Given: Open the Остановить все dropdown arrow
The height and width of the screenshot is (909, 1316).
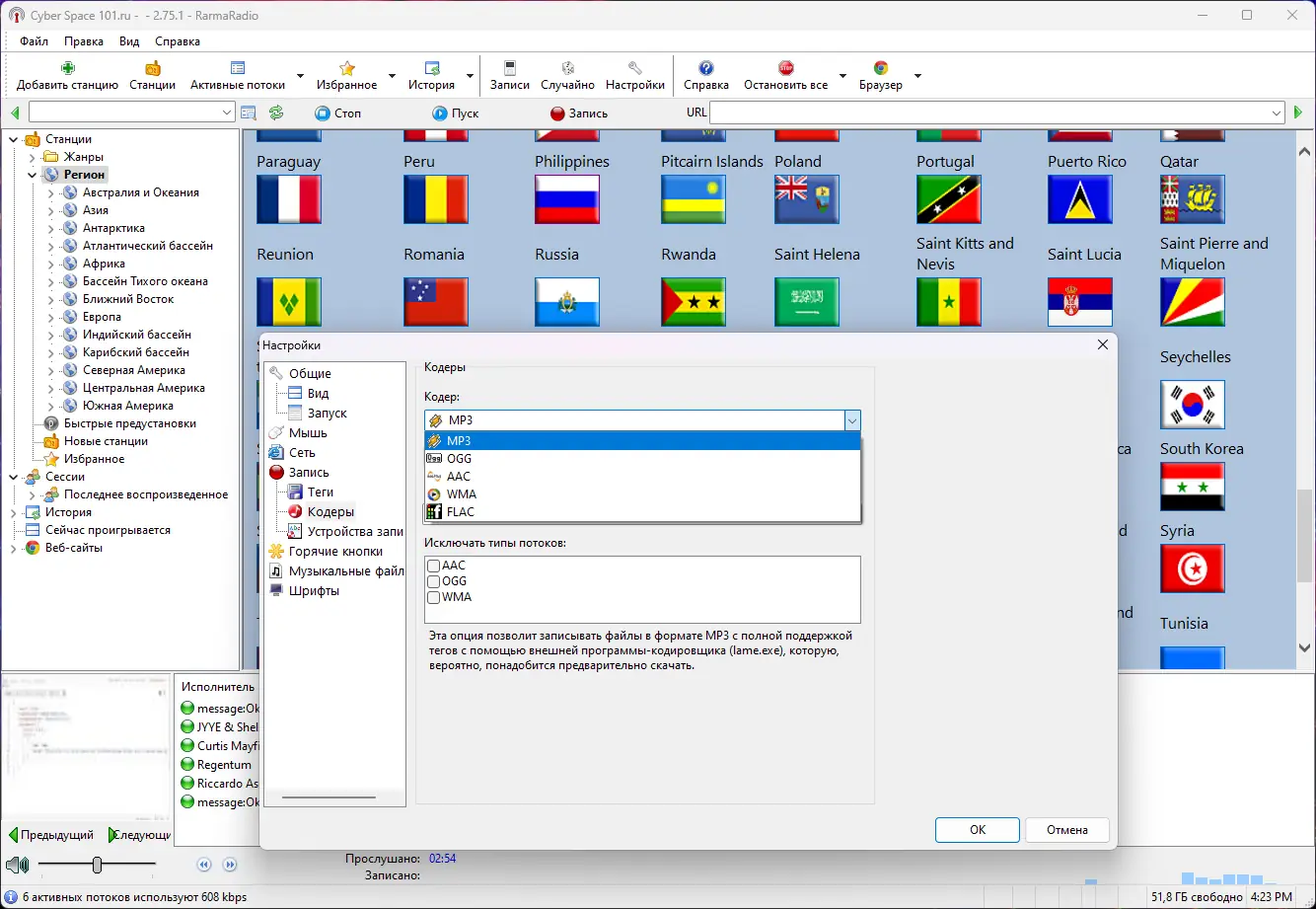Looking at the screenshot, I should coord(842,76).
